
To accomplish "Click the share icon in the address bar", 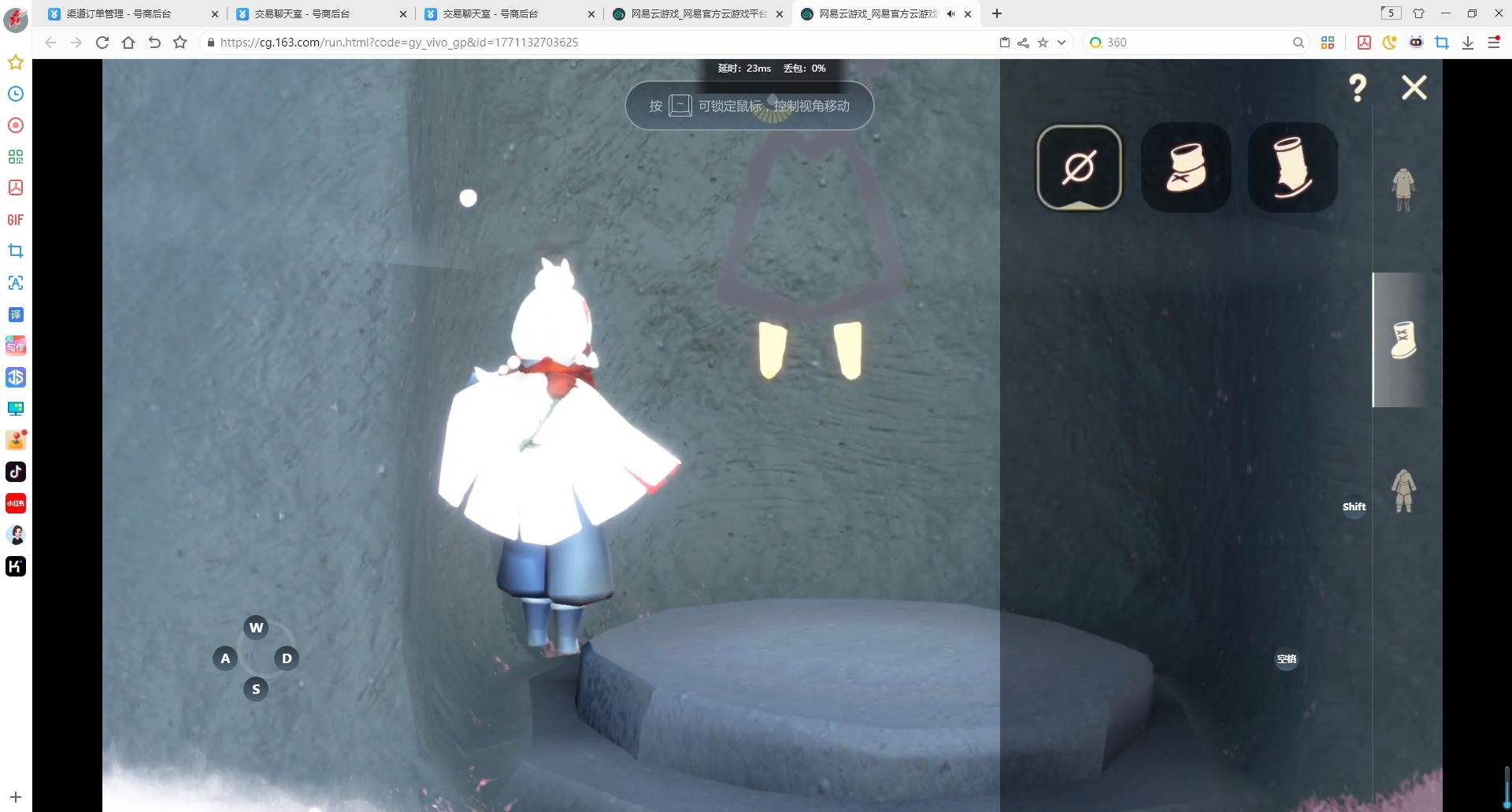I will tap(1023, 43).
